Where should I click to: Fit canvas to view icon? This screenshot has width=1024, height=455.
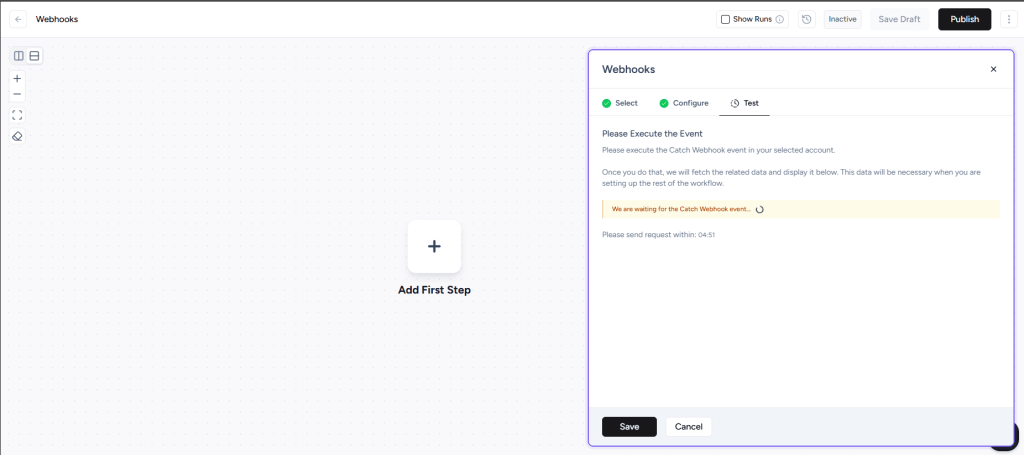[x=17, y=115]
